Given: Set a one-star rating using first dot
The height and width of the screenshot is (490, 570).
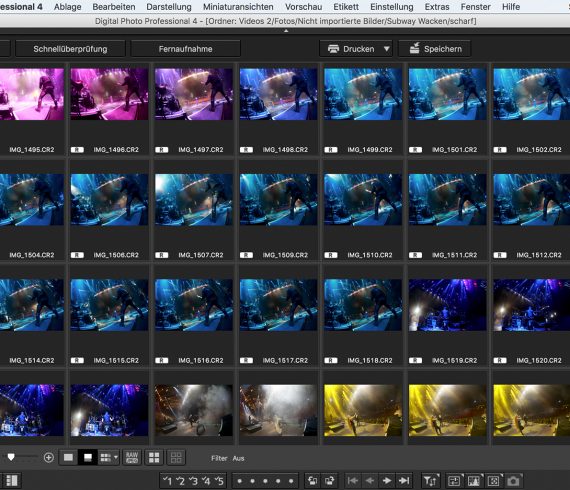Looking at the screenshot, I should [240, 481].
